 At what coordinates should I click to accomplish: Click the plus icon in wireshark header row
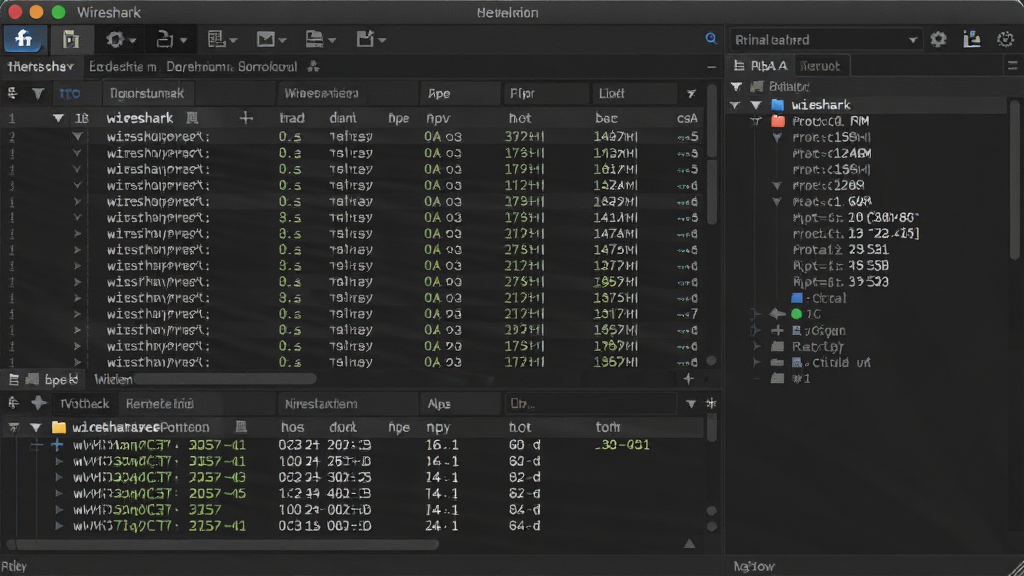click(246, 118)
